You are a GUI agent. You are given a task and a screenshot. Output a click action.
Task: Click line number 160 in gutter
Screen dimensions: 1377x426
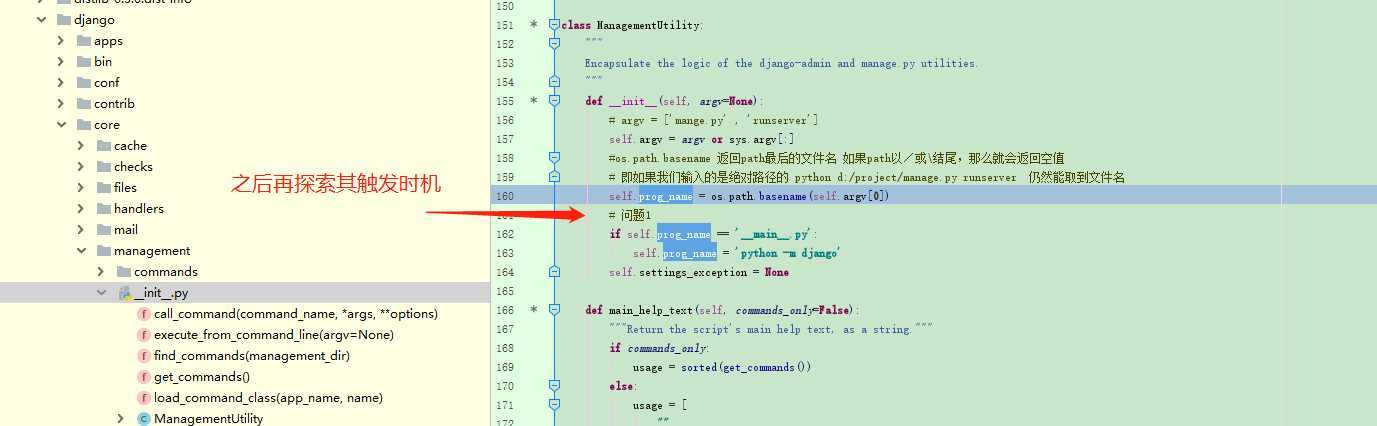(504, 196)
